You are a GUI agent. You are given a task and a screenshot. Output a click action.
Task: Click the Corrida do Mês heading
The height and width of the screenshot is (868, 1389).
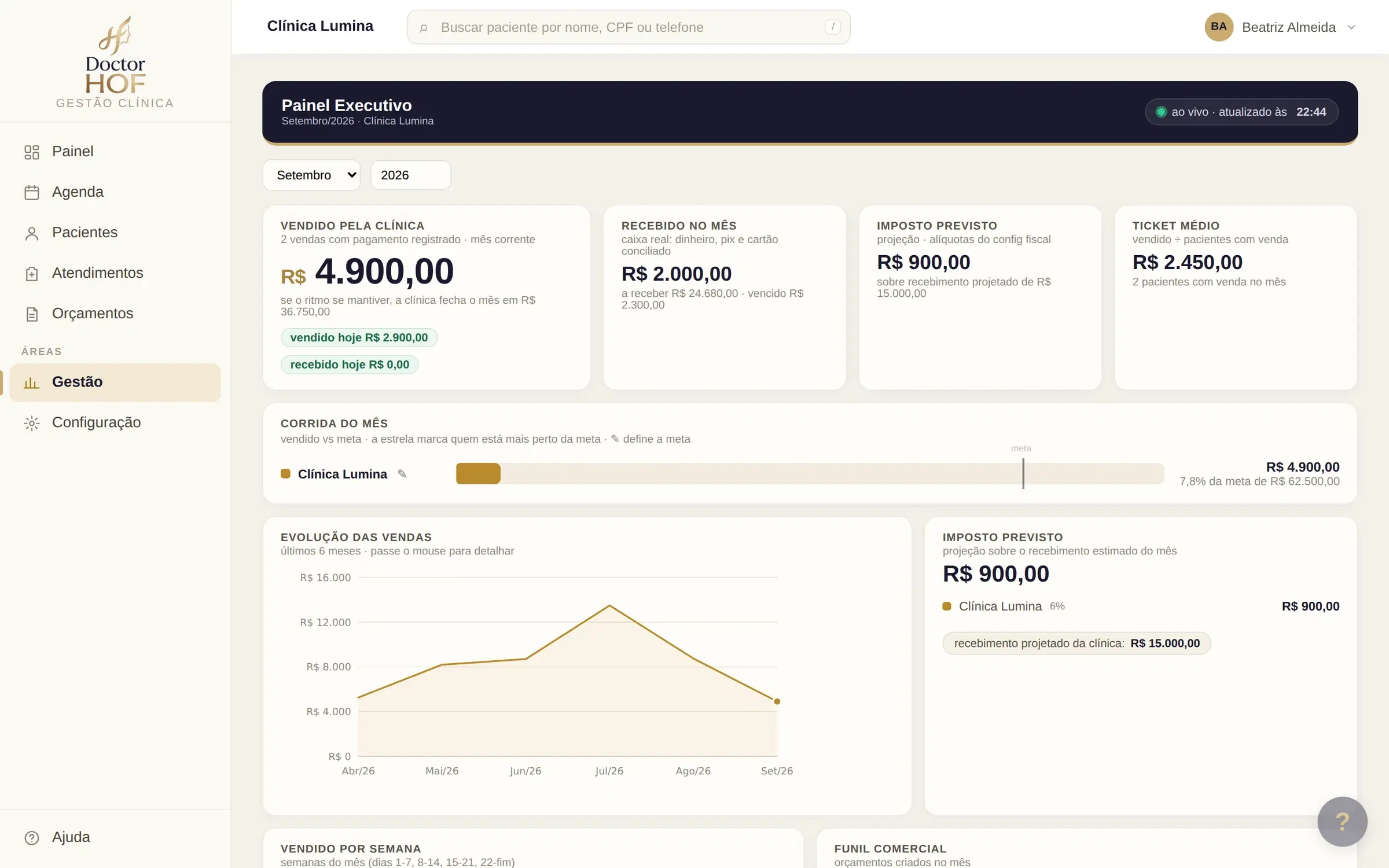pyautogui.click(x=334, y=424)
